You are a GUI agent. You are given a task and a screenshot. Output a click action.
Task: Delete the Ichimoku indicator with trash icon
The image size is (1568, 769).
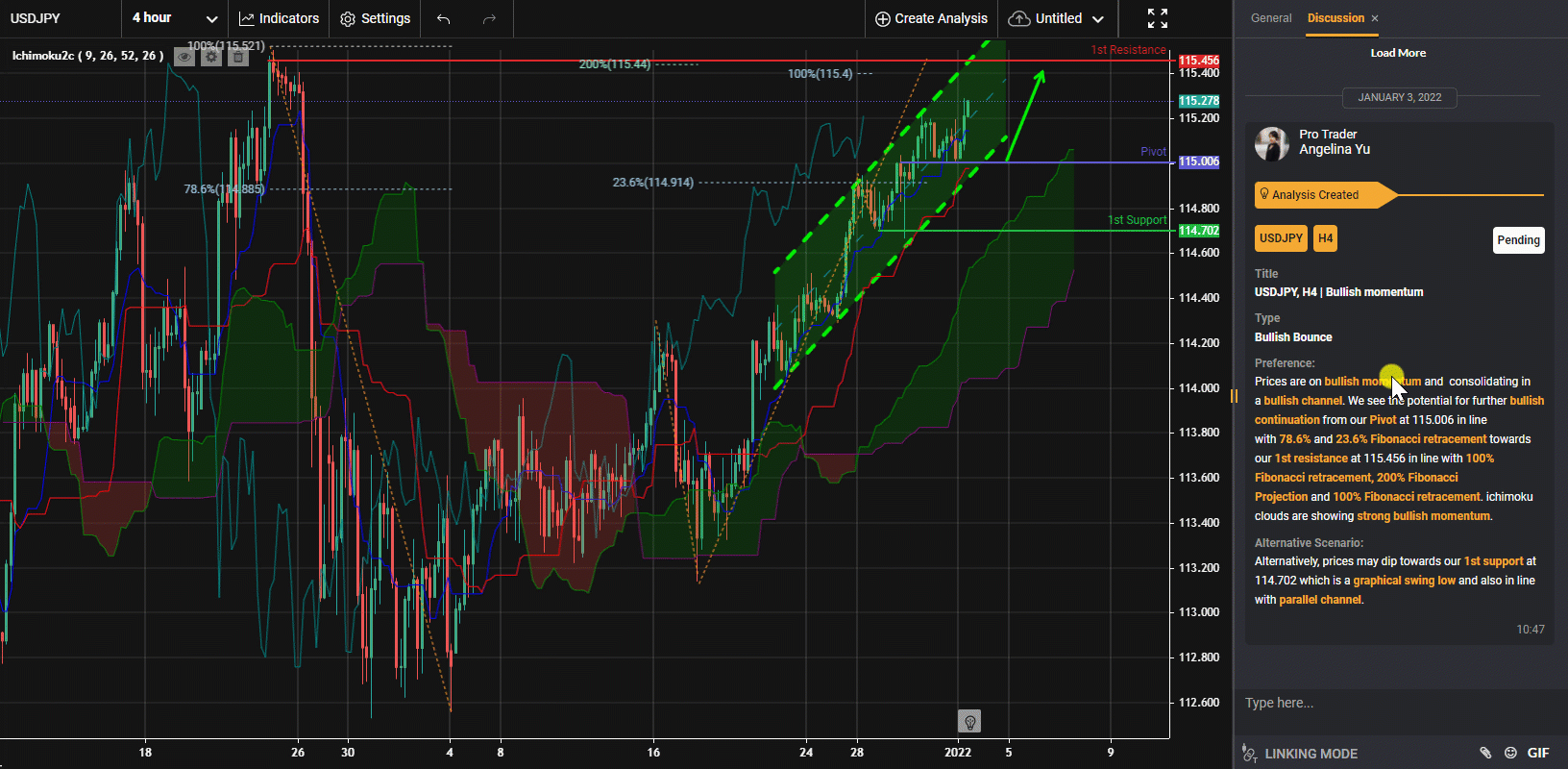(238, 57)
